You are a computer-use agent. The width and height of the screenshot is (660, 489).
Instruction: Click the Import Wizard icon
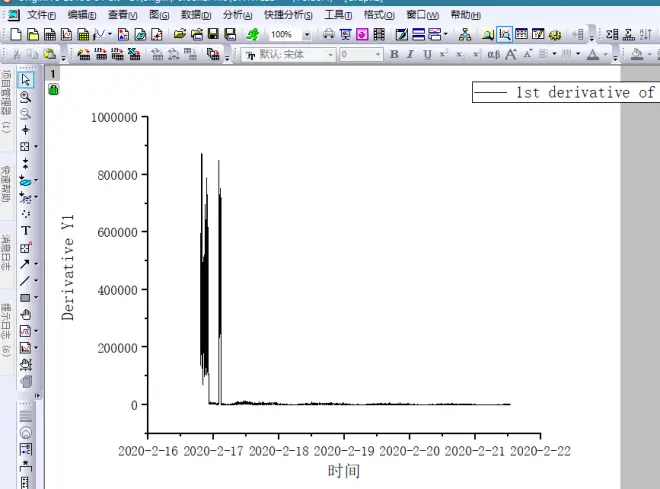[84, 54]
